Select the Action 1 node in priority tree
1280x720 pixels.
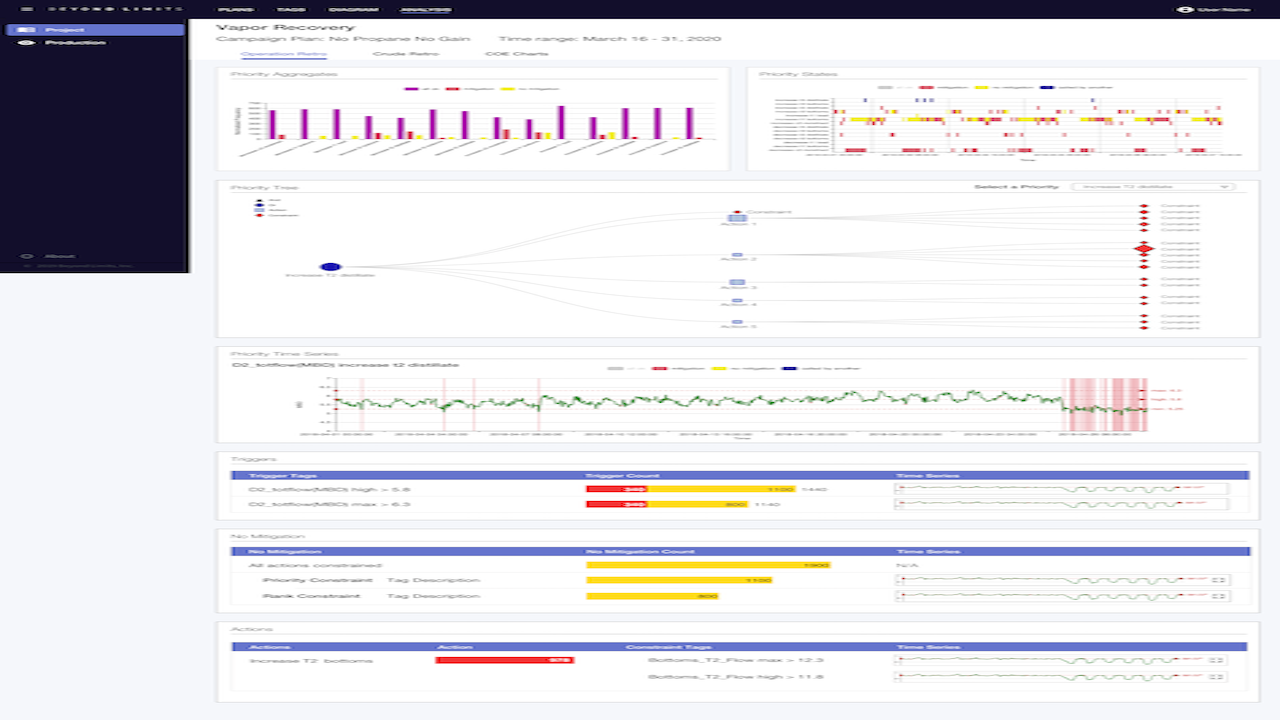pyautogui.click(x=738, y=217)
